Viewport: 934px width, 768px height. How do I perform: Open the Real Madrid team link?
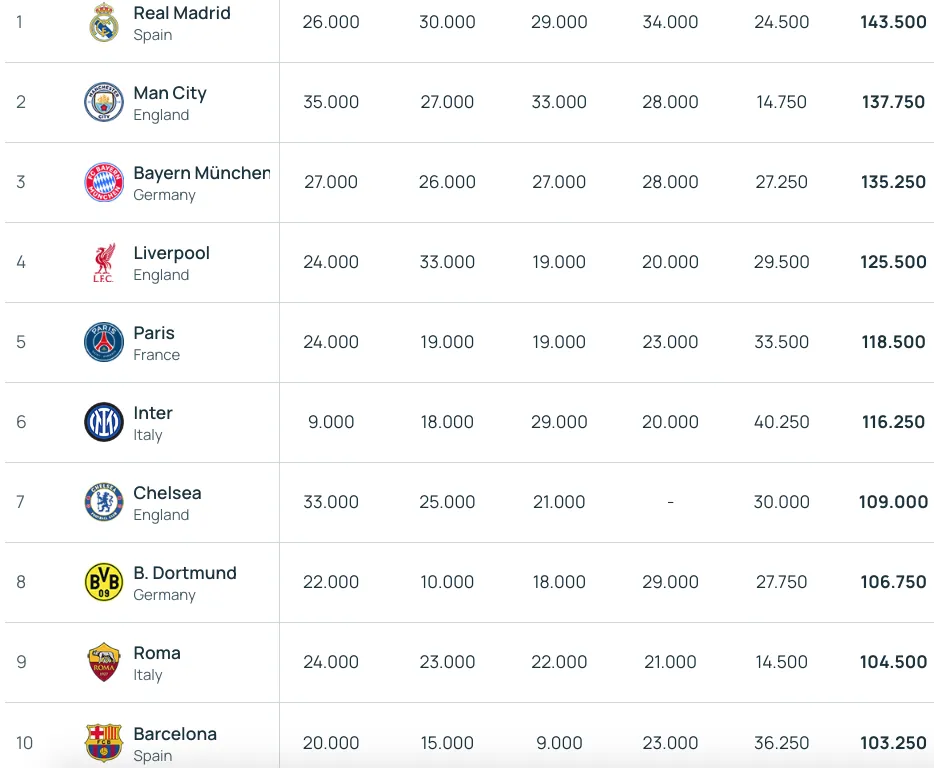pyautogui.click(x=182, y=13)
